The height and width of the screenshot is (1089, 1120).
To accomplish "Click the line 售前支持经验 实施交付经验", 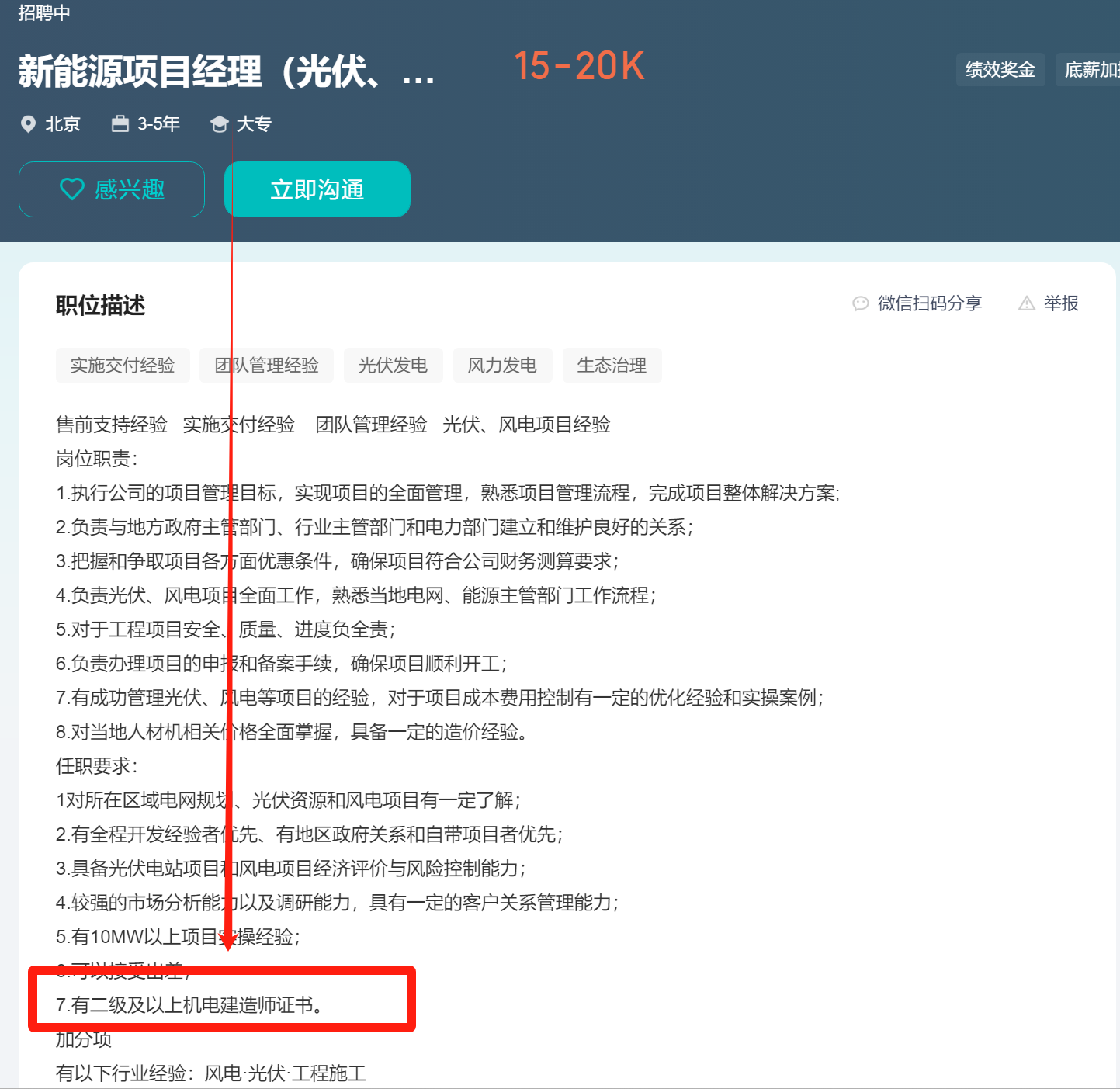I will (x=333, y=425).
